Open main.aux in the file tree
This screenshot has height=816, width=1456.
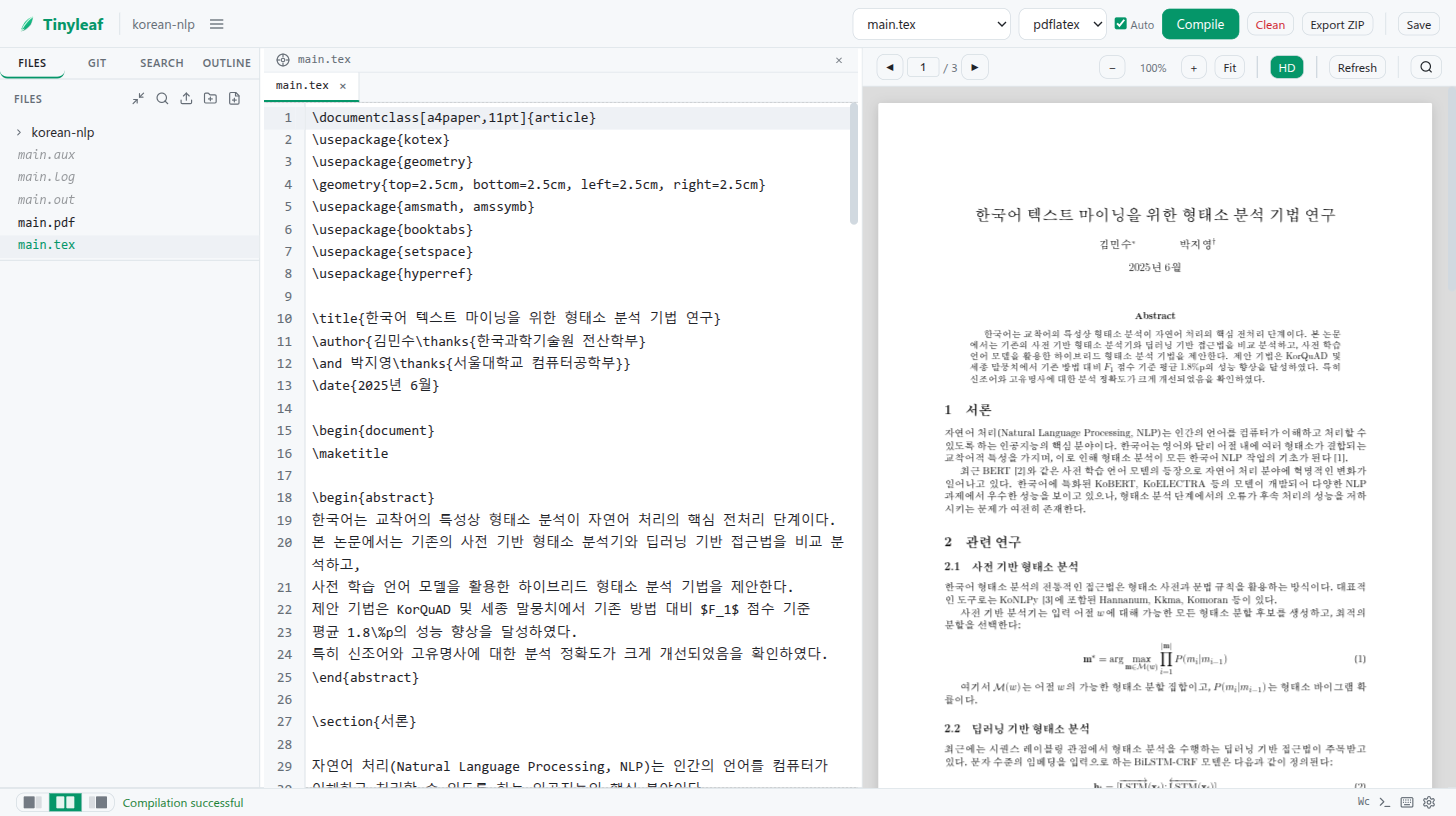(46, 155)
